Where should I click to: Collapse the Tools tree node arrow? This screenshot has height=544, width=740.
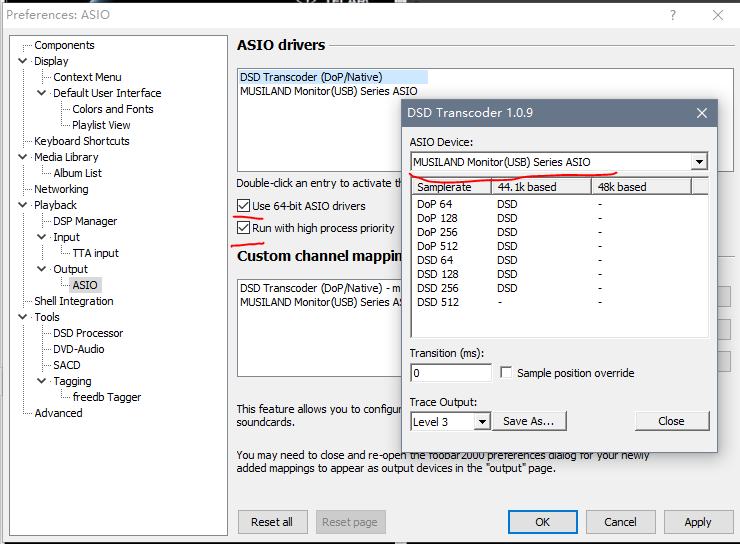click(x=23, y=317)
